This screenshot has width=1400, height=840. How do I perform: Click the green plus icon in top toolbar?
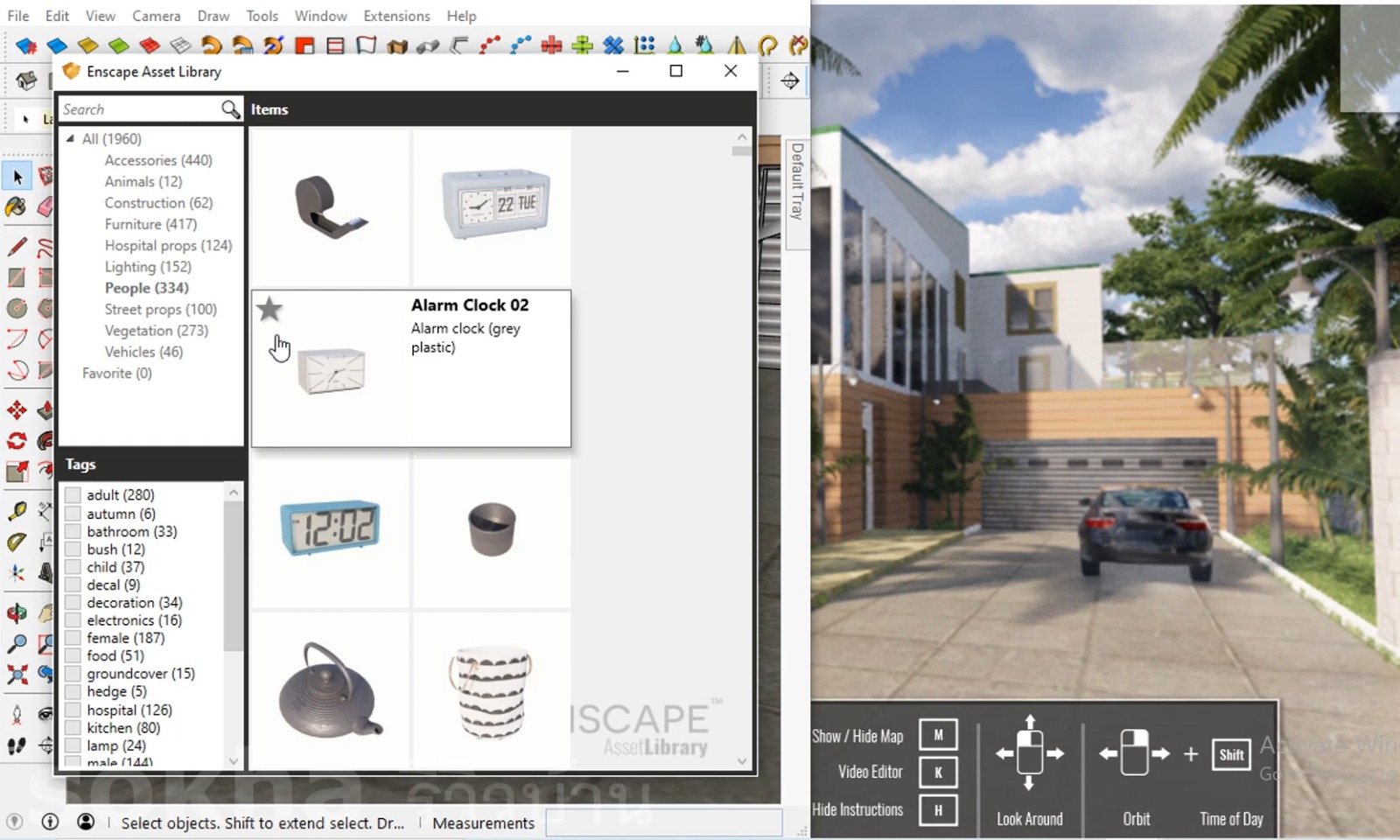[x=582, y=45]
